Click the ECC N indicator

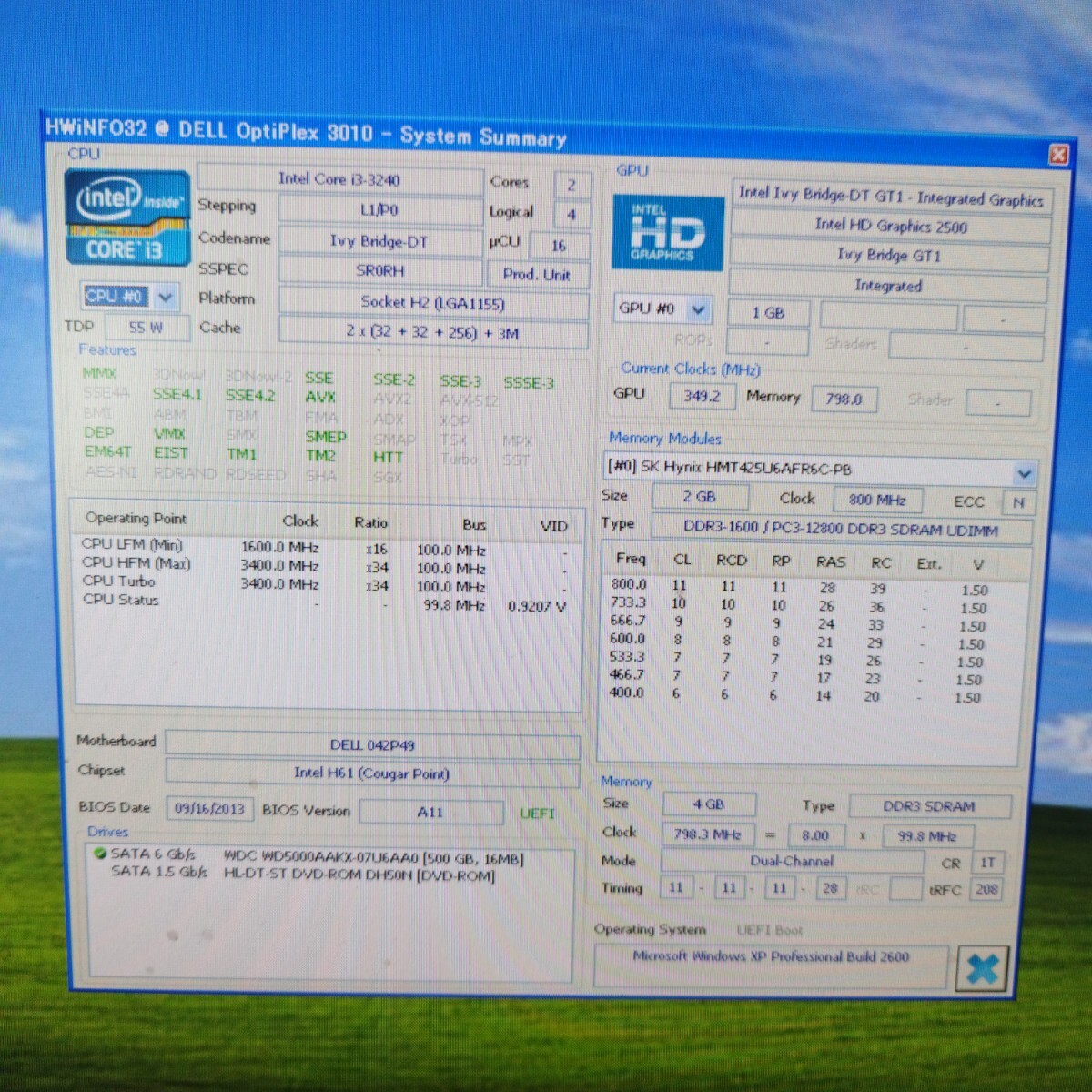(1018, 502)
